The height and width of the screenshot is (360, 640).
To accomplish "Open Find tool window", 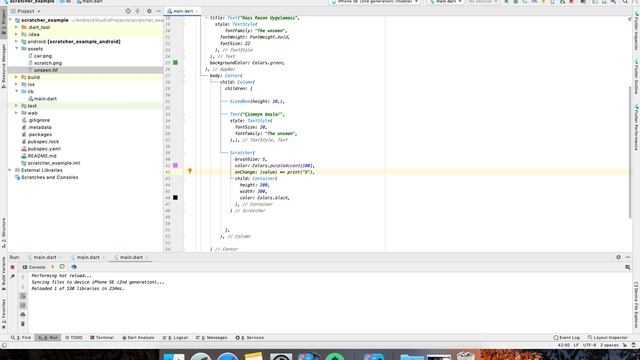I will (x=21, y=338).
